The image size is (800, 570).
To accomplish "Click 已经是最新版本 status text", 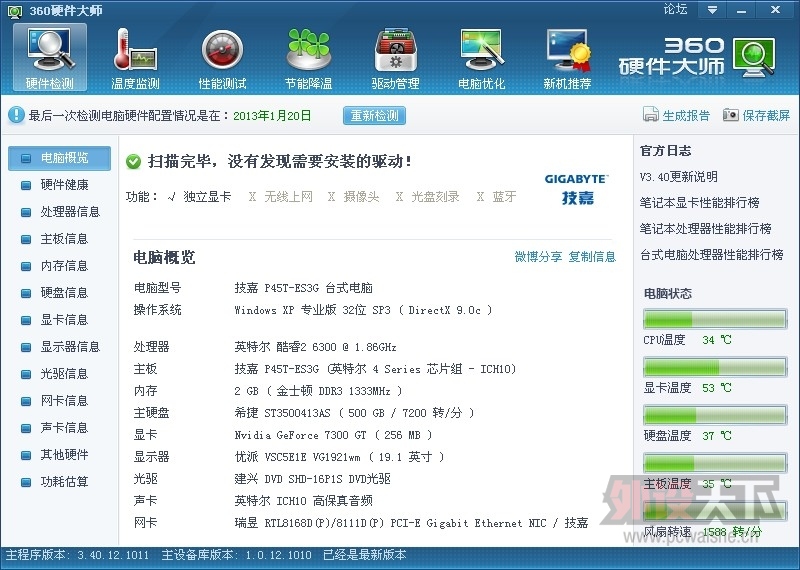I will 365,555.
